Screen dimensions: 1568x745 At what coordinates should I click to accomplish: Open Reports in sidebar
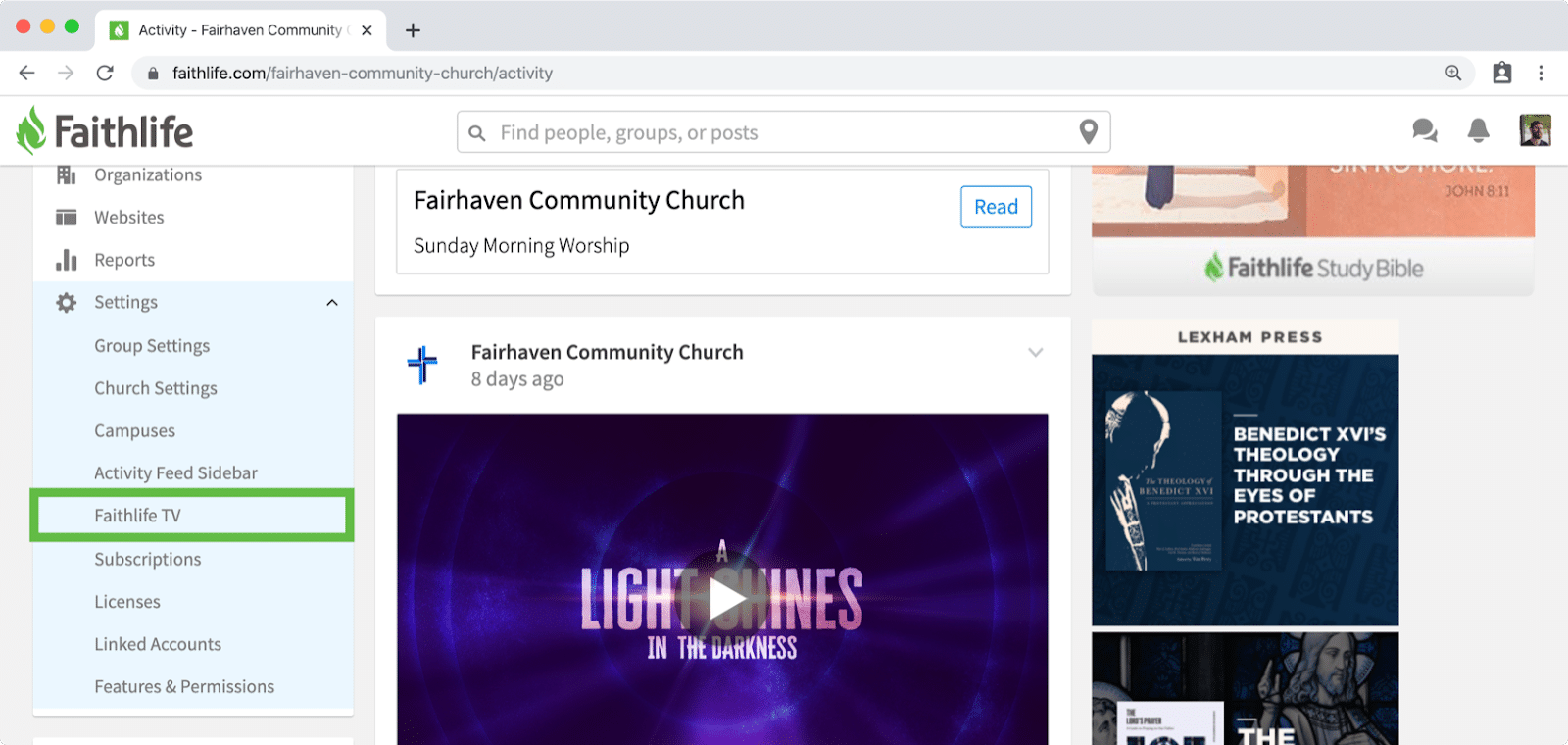[124, 260]
